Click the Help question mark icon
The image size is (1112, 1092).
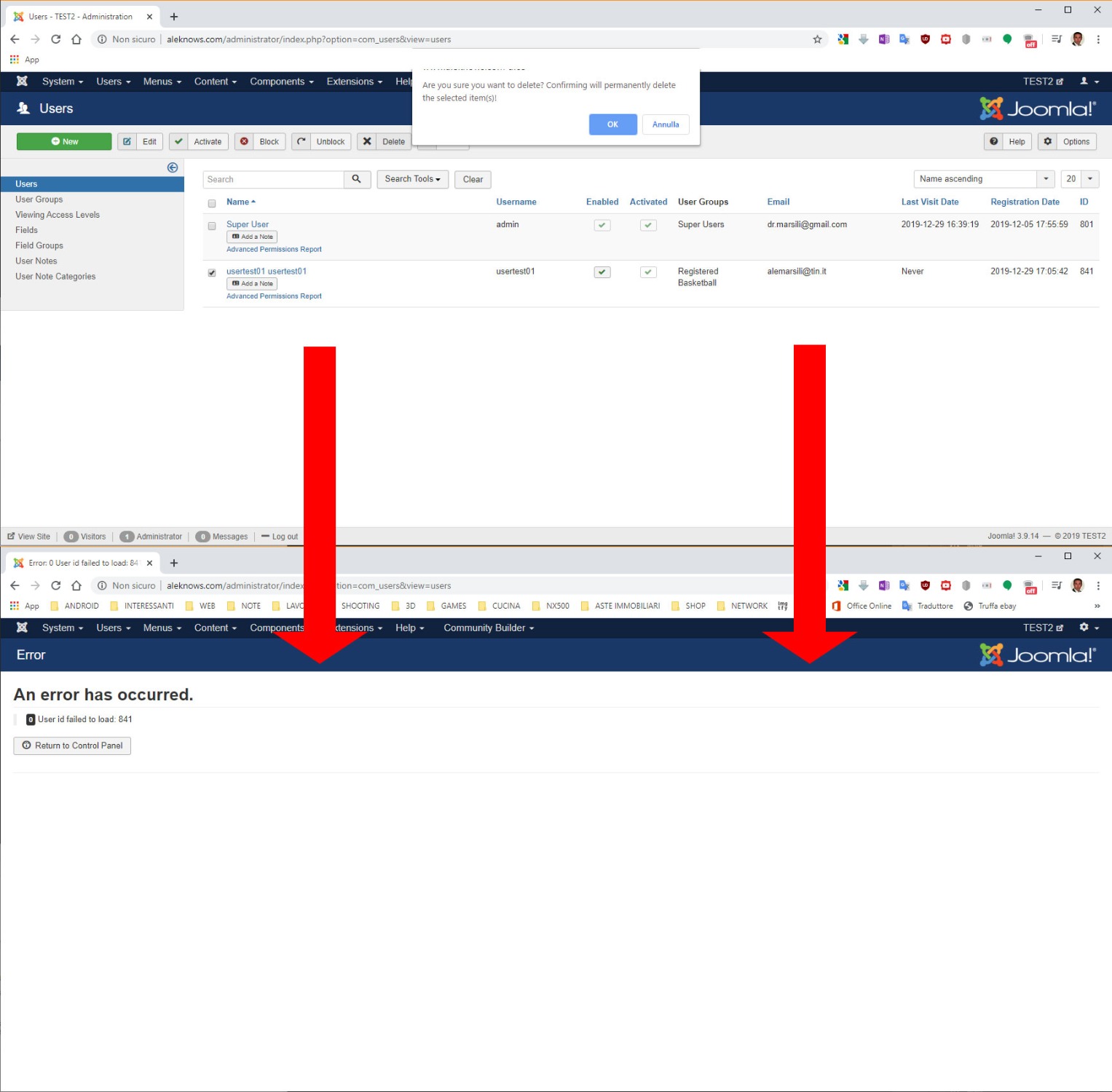(x=994, y=141)
